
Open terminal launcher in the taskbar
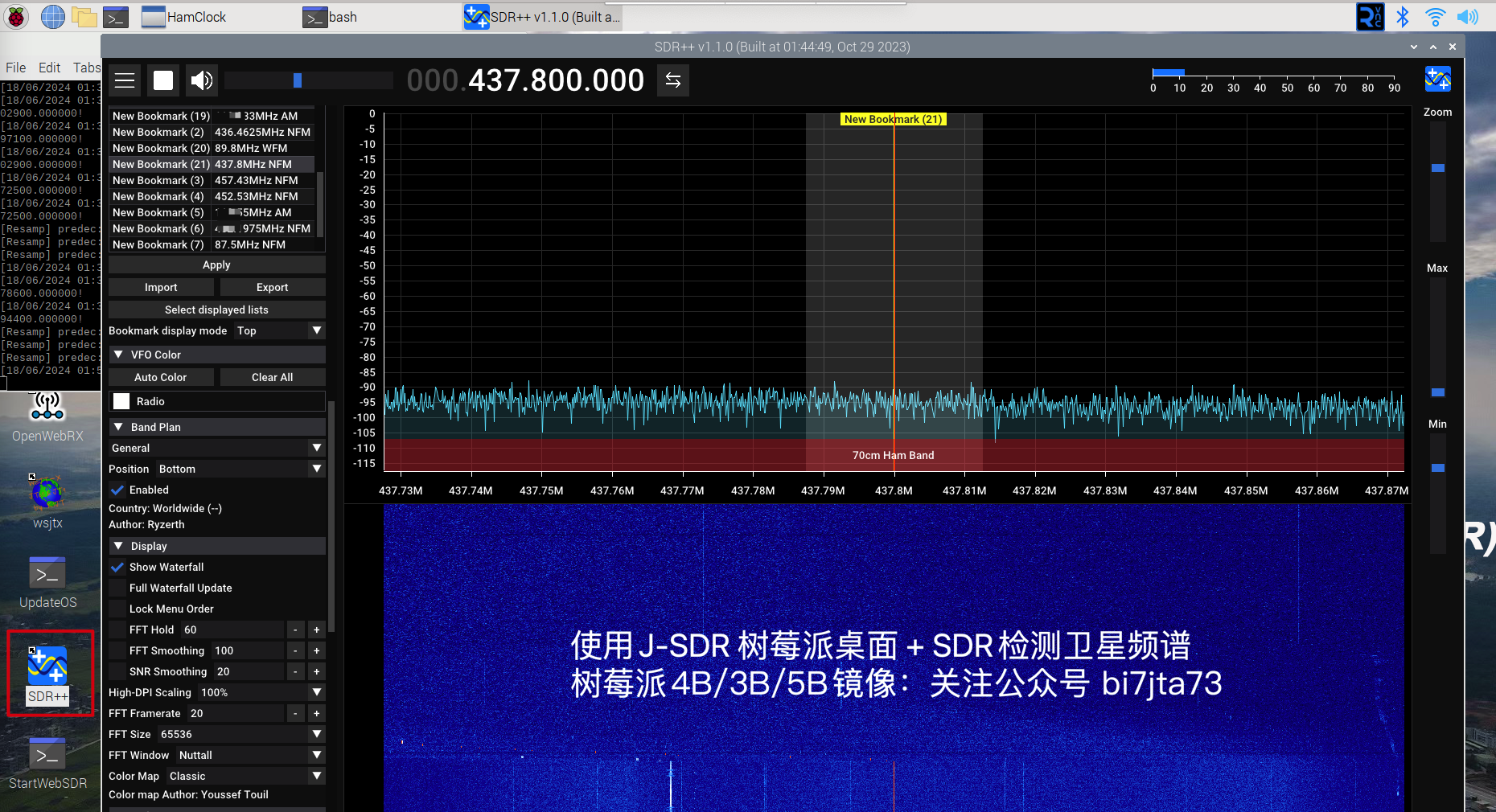tap(116, 17)
